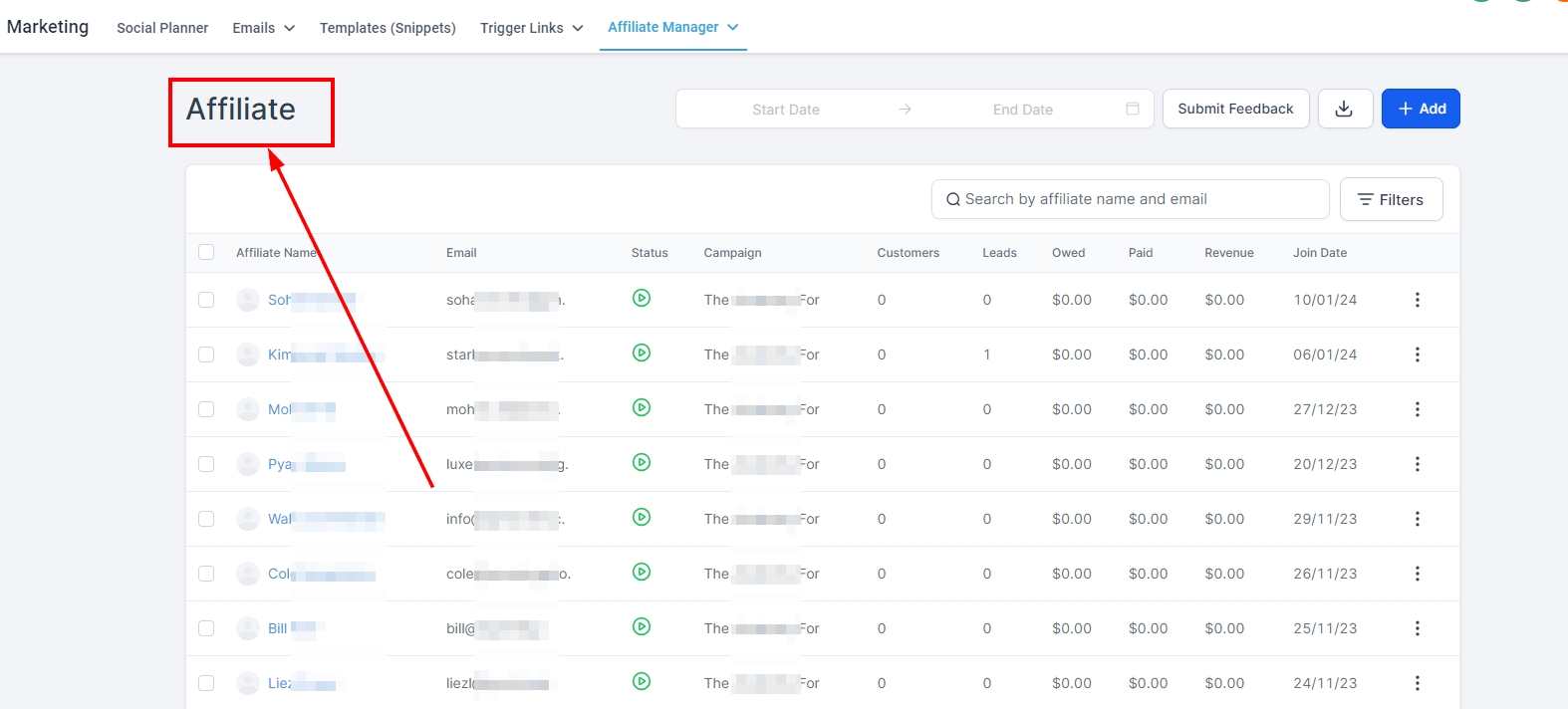Open the three-dot menu for the 10/01/24 row
Viewport: 1568px width, 709px height.
pos(1417,300)
